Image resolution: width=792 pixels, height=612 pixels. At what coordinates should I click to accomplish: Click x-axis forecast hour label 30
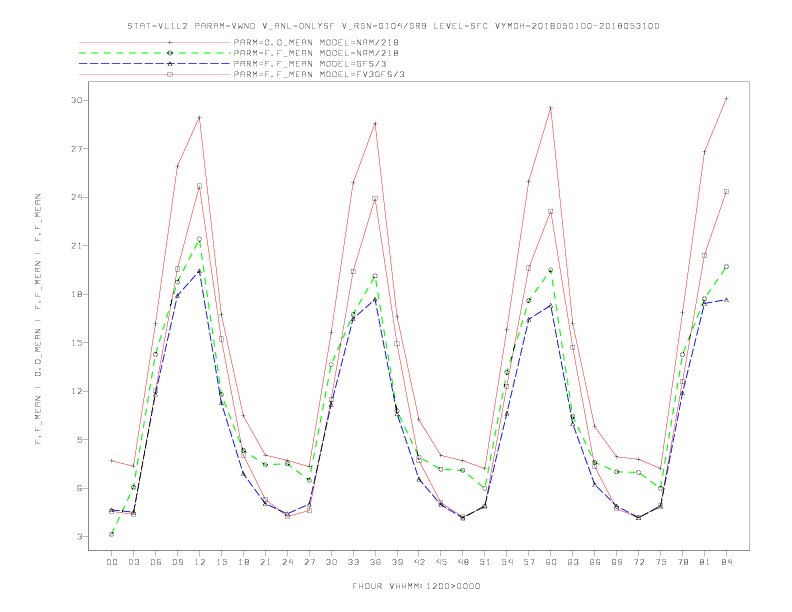pyautogui.click(x=331, y=562)
